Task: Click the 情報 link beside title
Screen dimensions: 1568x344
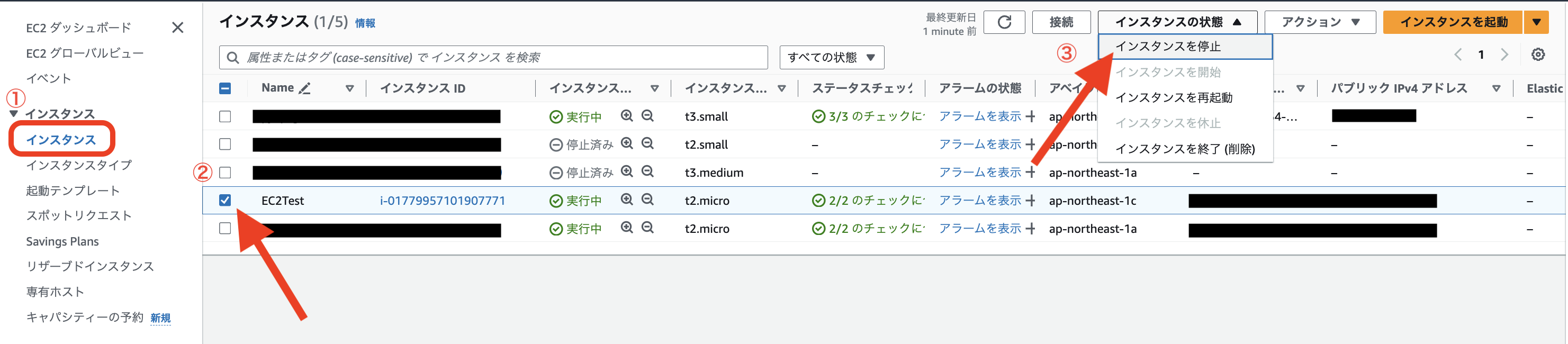Action: tap(365, 24)
